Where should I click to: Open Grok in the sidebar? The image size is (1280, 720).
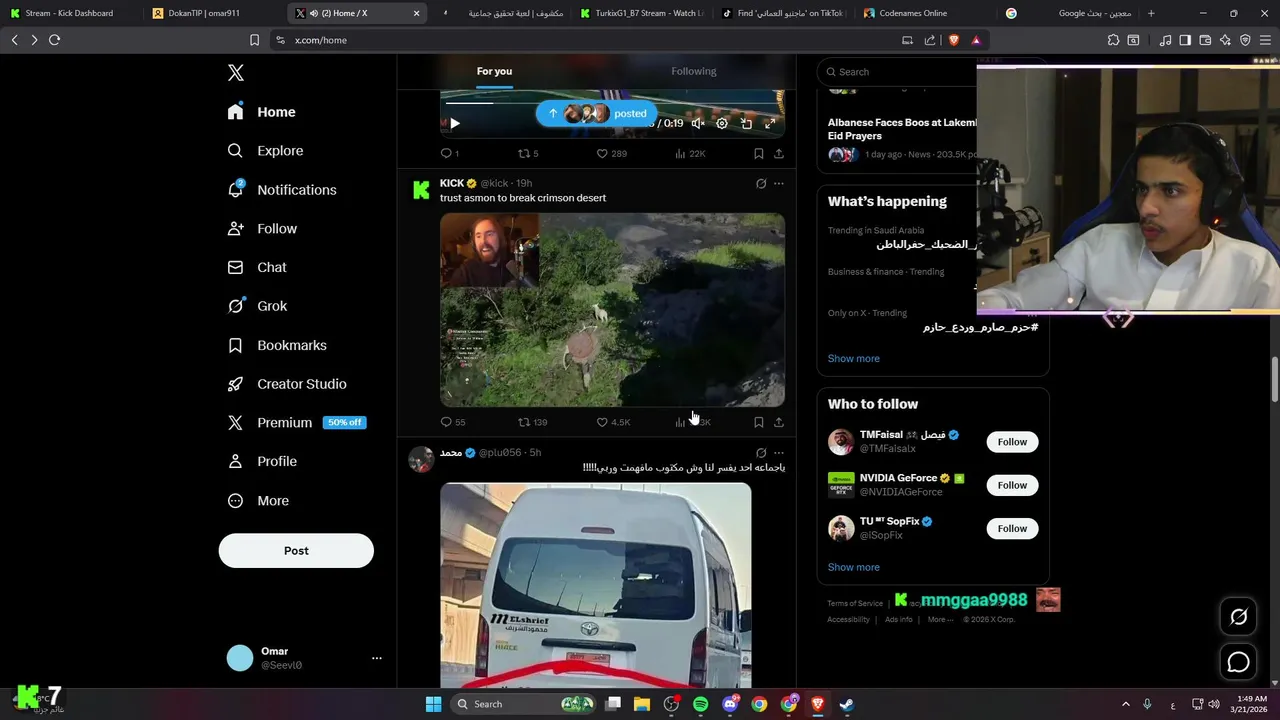point(258,306)
